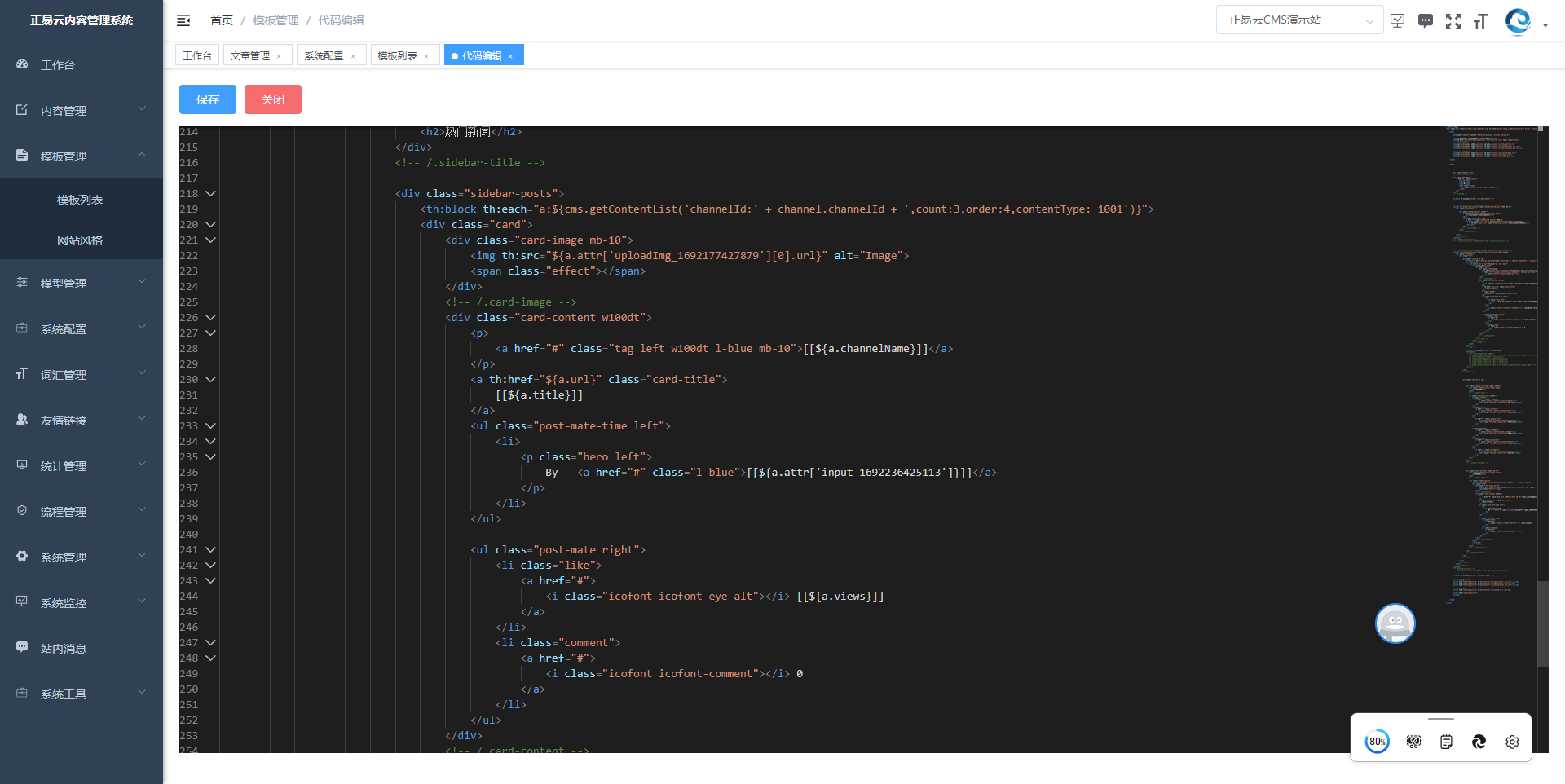This screenshot has height=784, width=1565.
Task: Select 模板列表 in the sidebar submenu
Action: [x=80, y=200]
